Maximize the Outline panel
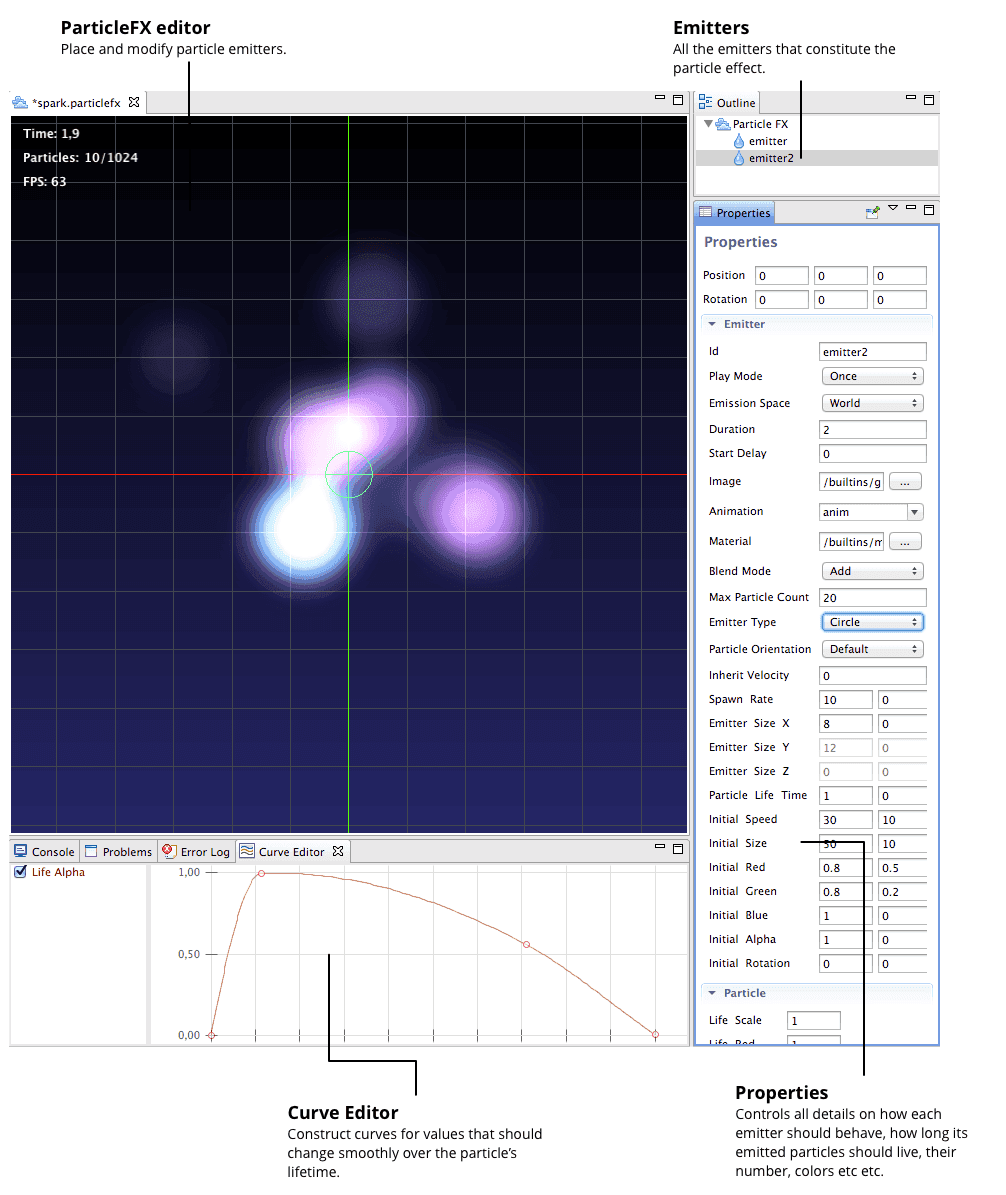 [928, 100]
